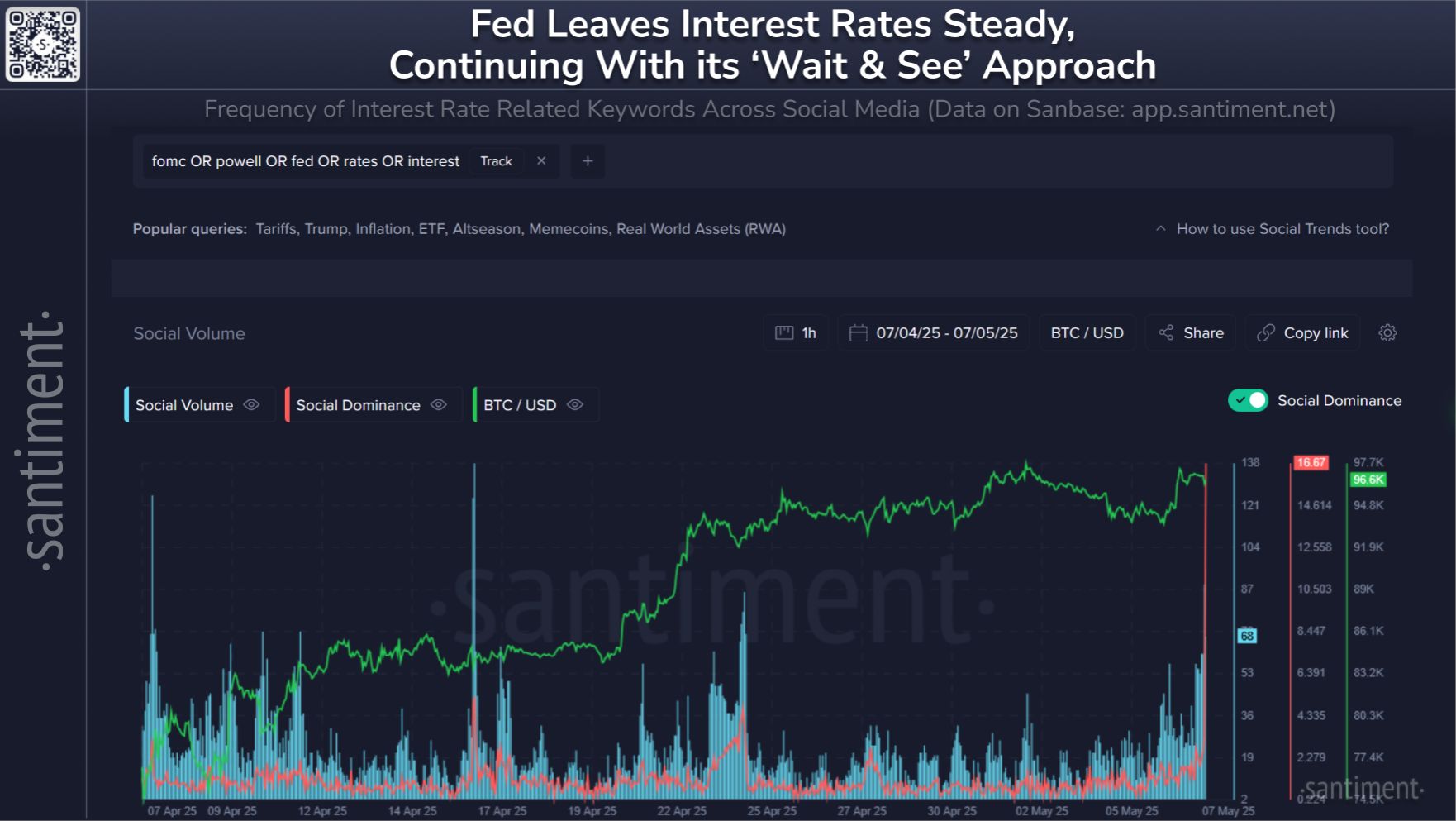The height and width of the screenshot is (821, 1456).
Task: Add a new search query with plus icon
Action: (x=588, y=161)
